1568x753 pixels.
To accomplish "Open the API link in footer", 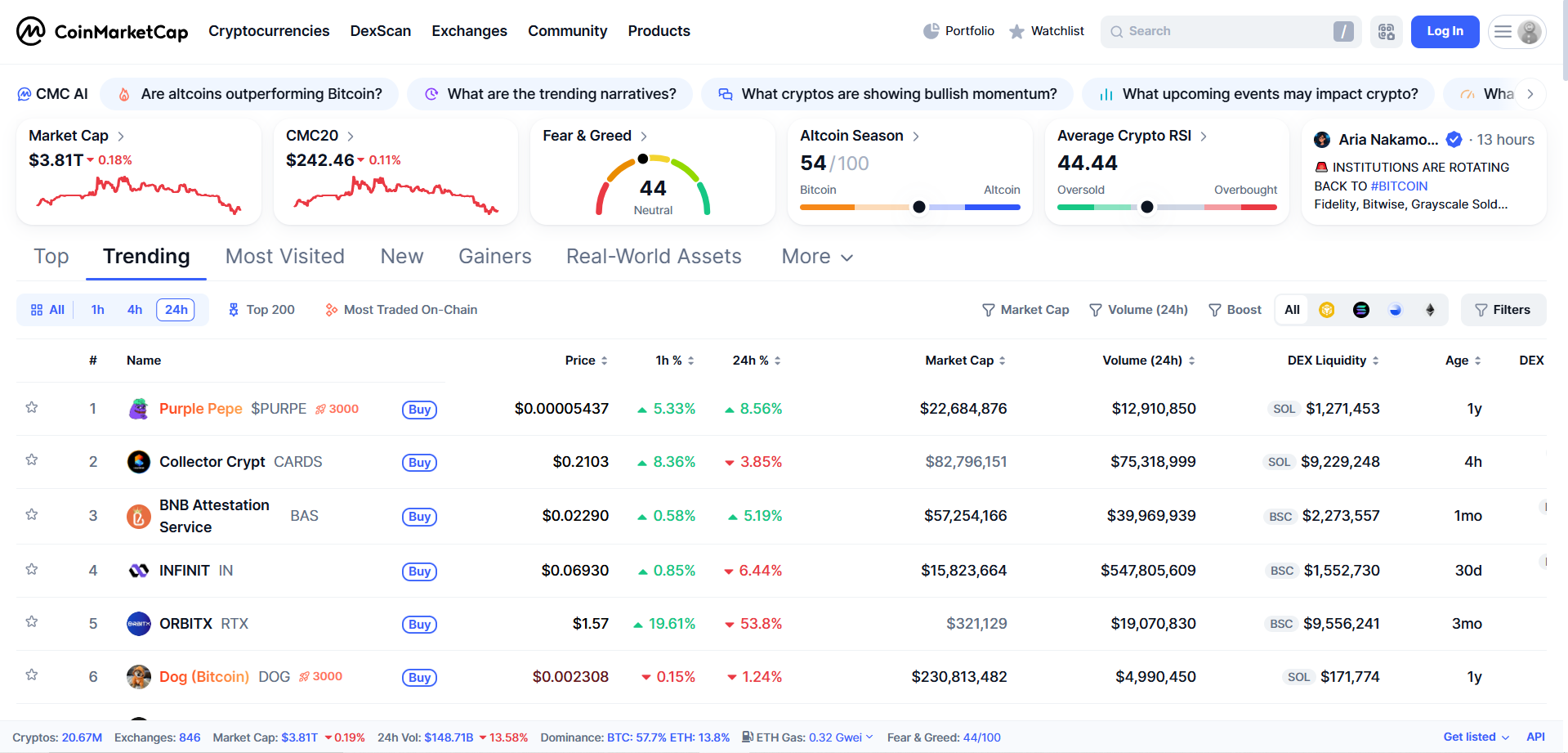I will (1536, 737).
